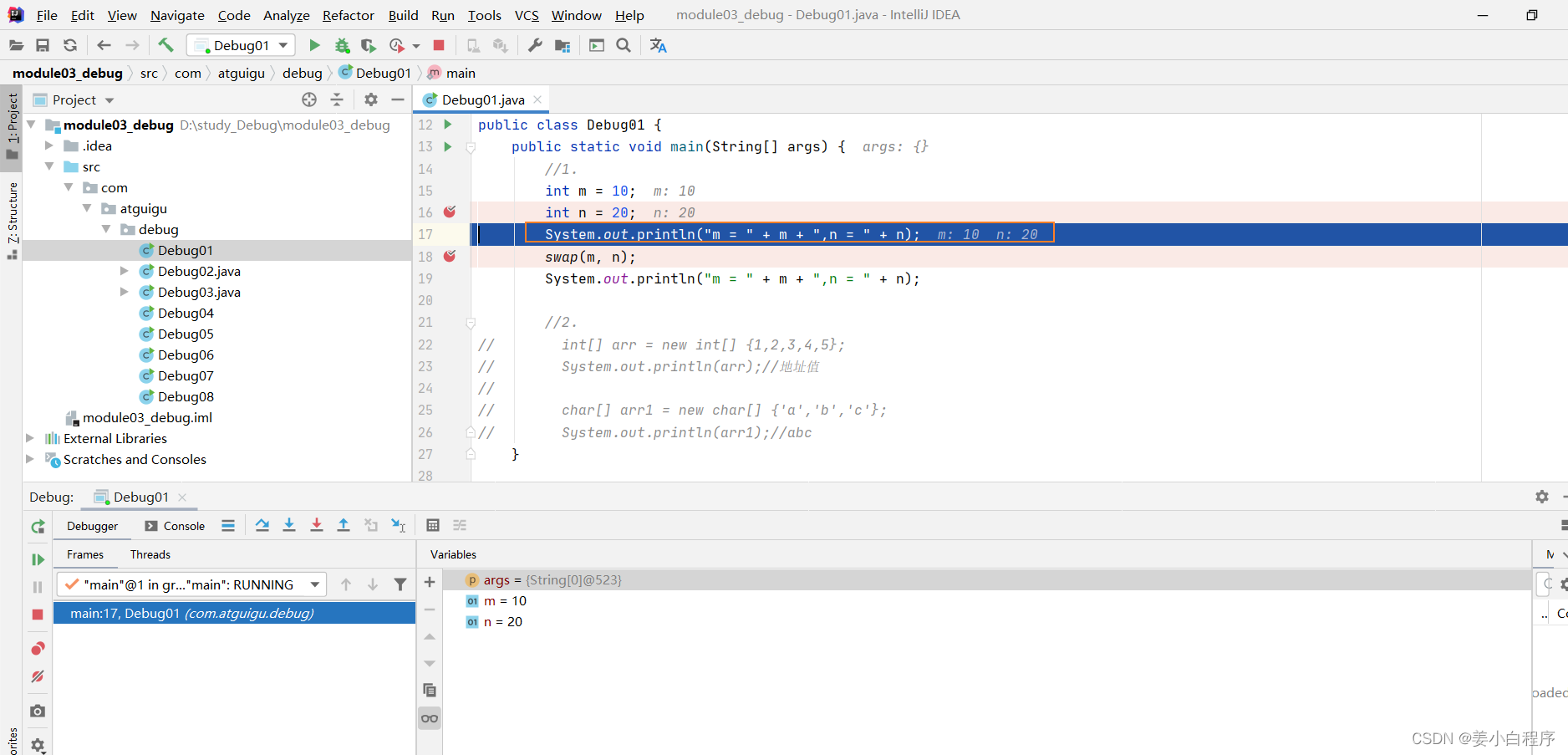1568x755 pixels.
Task: Select variable m = 10
Action: click(x=505, y=600)
